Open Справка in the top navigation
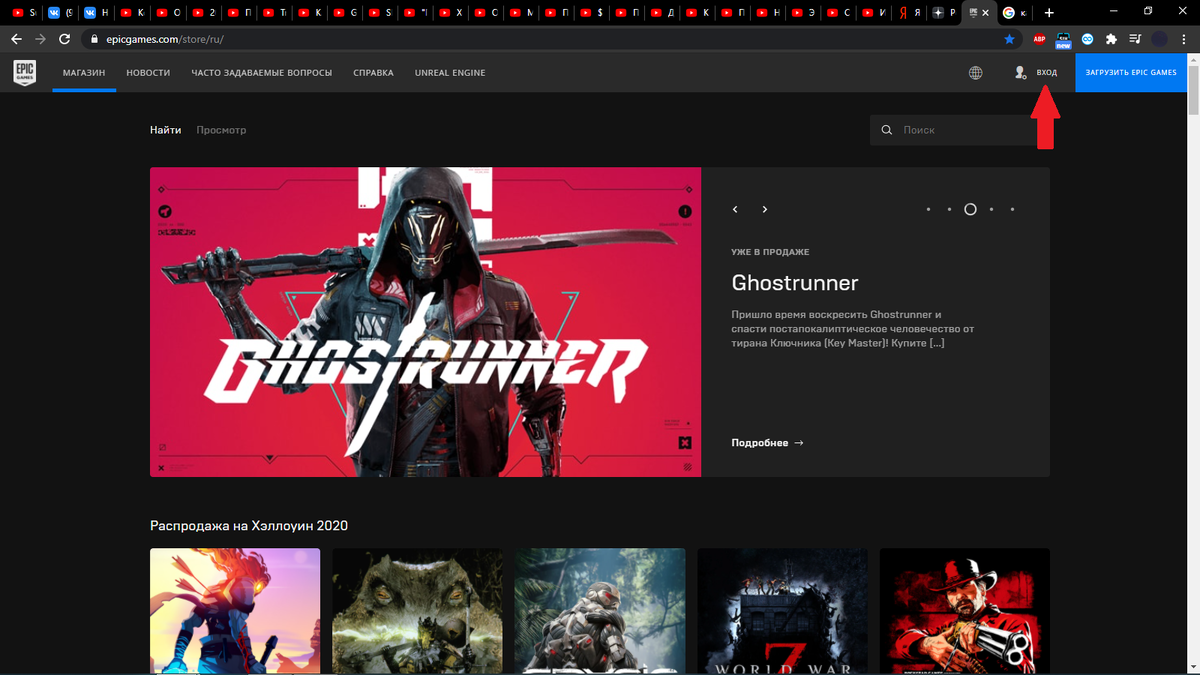The height and width of the screenshot is (675, 1200). coord(374,73)
